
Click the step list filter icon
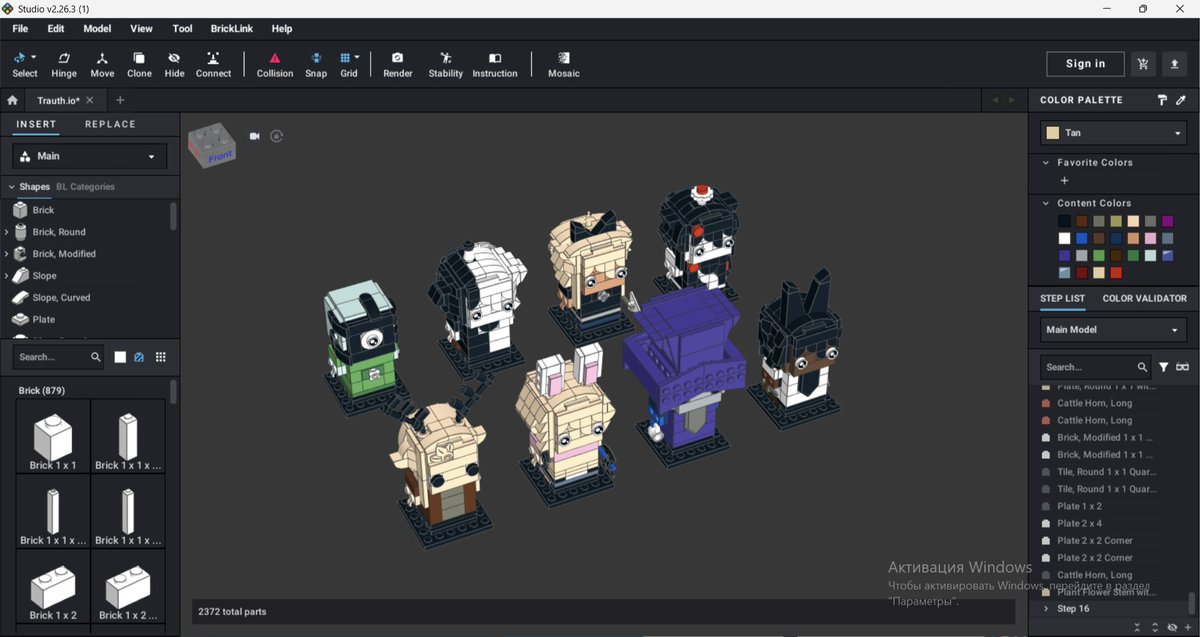[x=1163, y=367]
